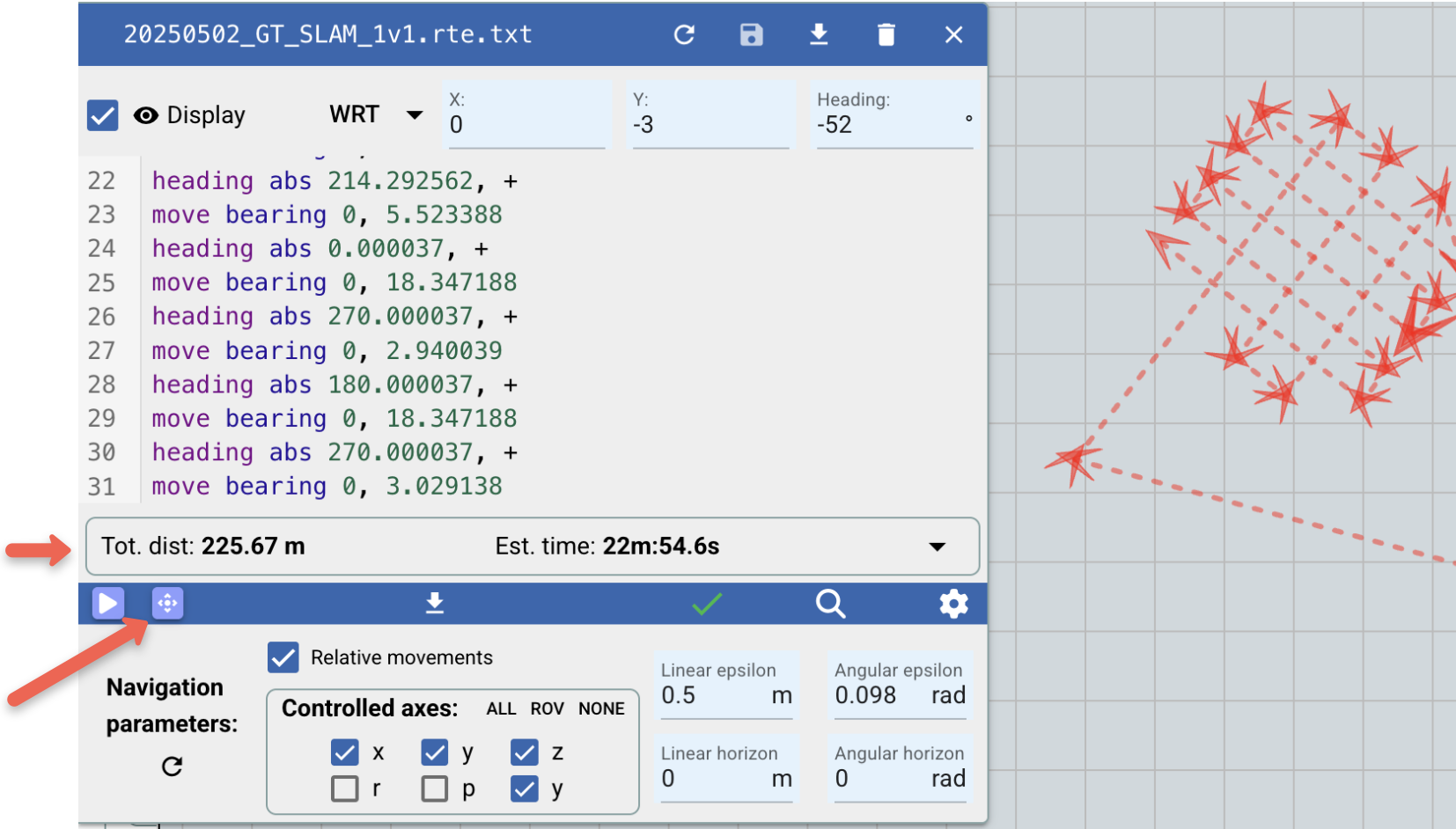Download the route file from header

tap(819, 35)
